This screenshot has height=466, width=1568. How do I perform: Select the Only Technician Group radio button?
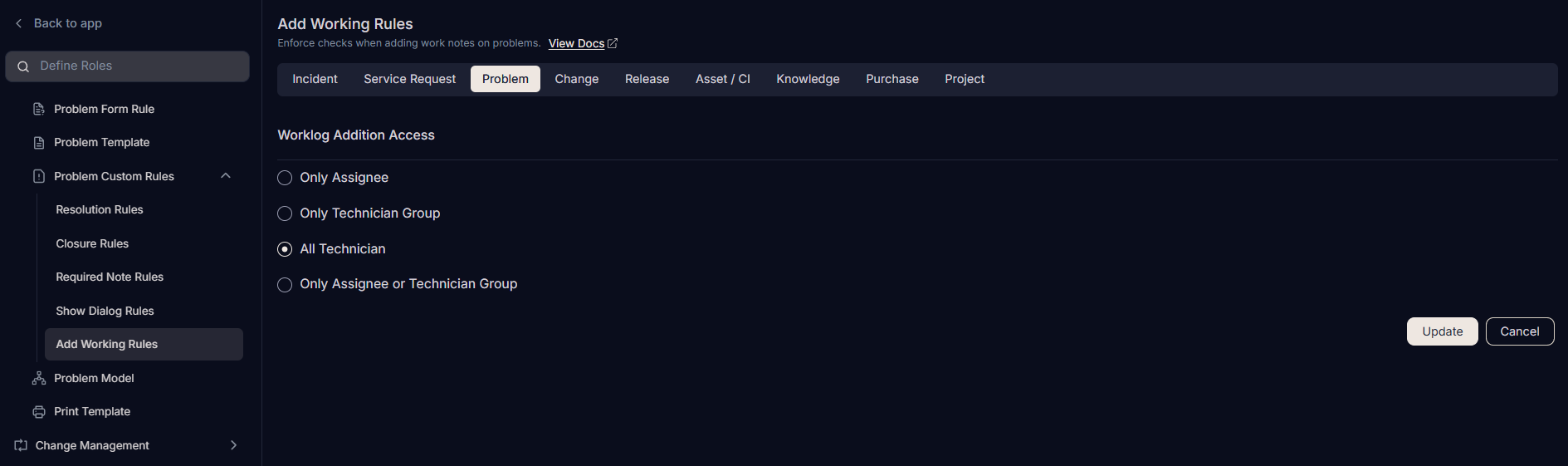(x=285, y=213)
